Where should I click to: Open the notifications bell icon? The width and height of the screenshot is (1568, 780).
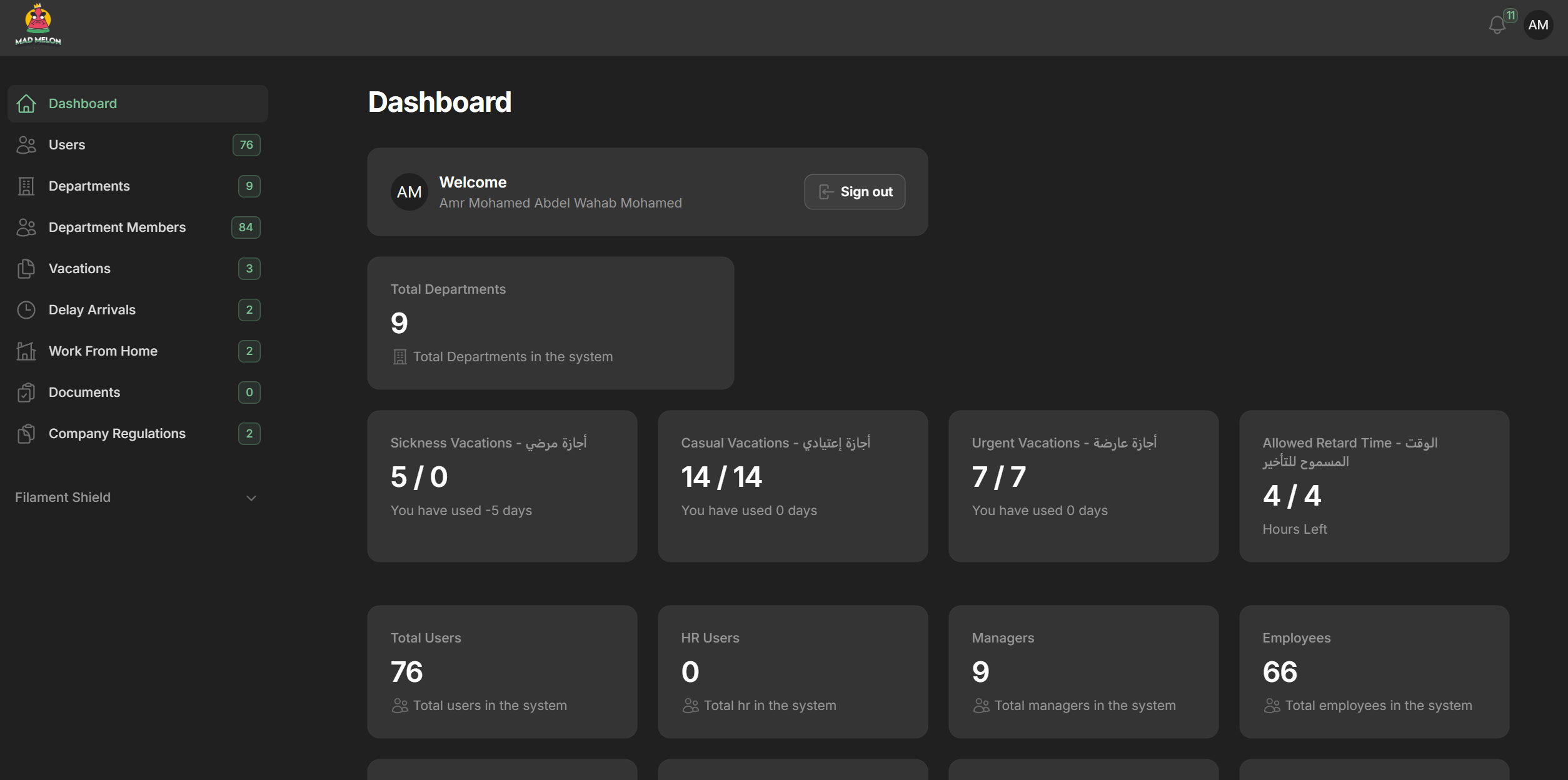pyautogui.click(x=1497, y=25)
